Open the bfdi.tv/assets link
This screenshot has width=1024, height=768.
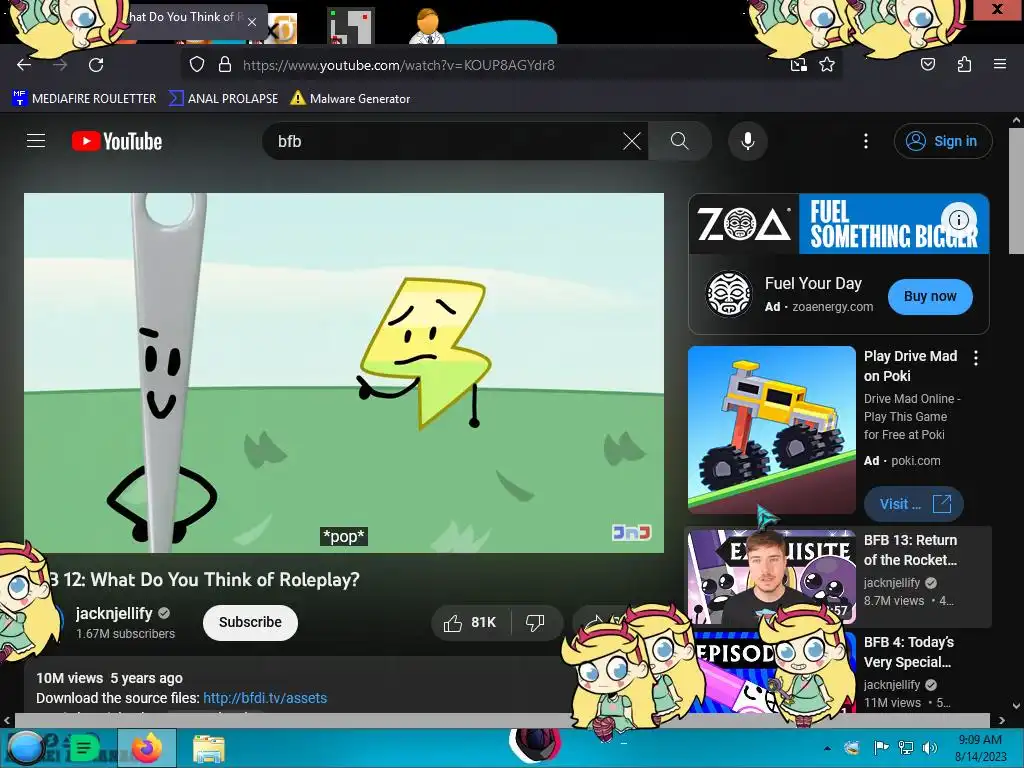(x=265, y=698)
